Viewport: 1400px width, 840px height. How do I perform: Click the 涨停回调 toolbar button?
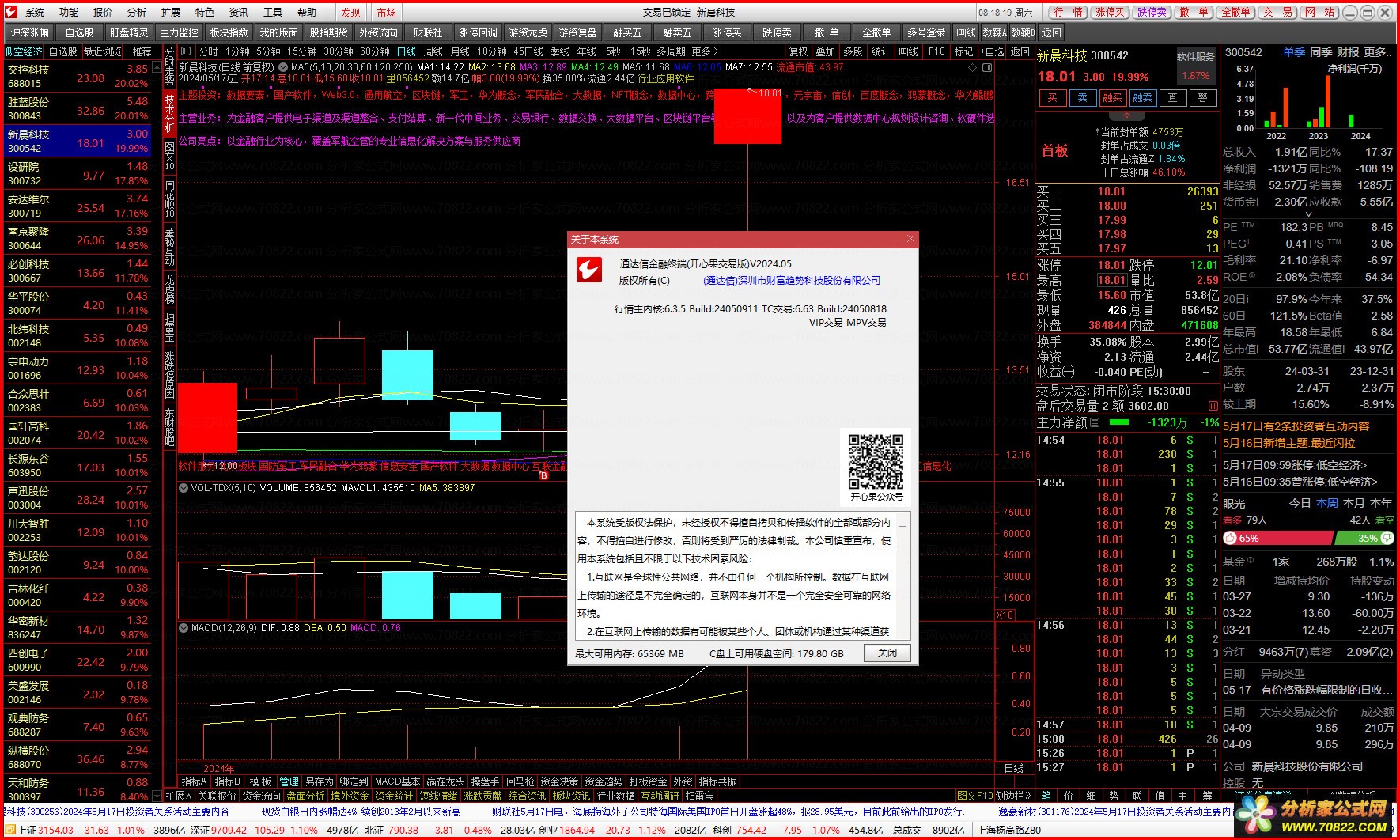479,32
